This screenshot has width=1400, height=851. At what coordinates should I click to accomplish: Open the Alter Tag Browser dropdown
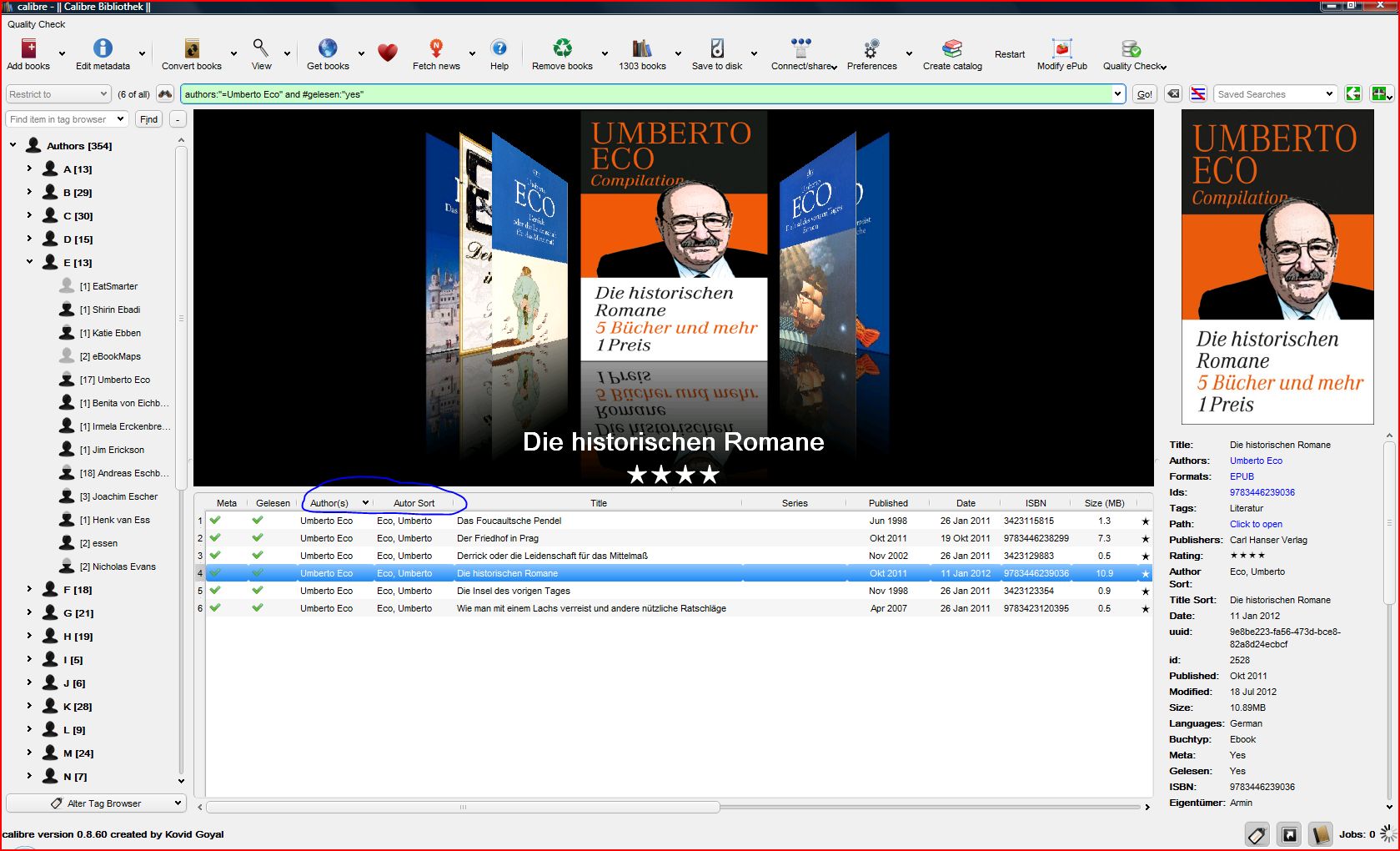pos(95,803)
